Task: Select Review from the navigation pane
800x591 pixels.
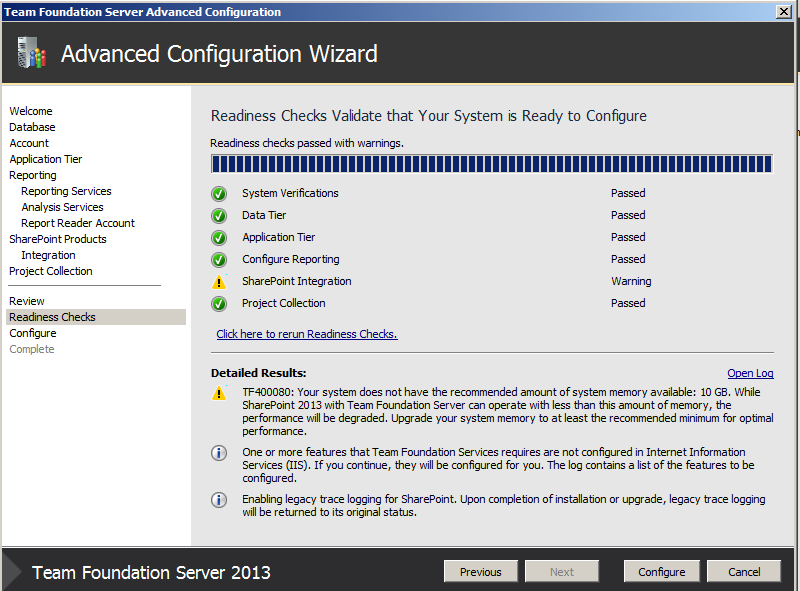Action: [26, 300]
